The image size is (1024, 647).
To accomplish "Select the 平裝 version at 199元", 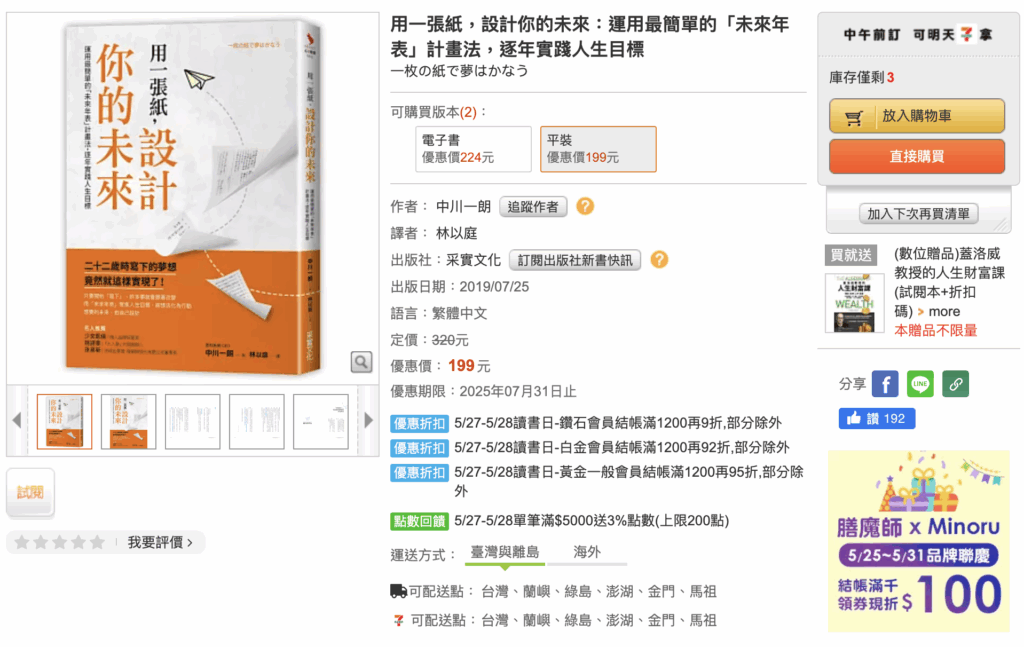I will pos(598,149).
